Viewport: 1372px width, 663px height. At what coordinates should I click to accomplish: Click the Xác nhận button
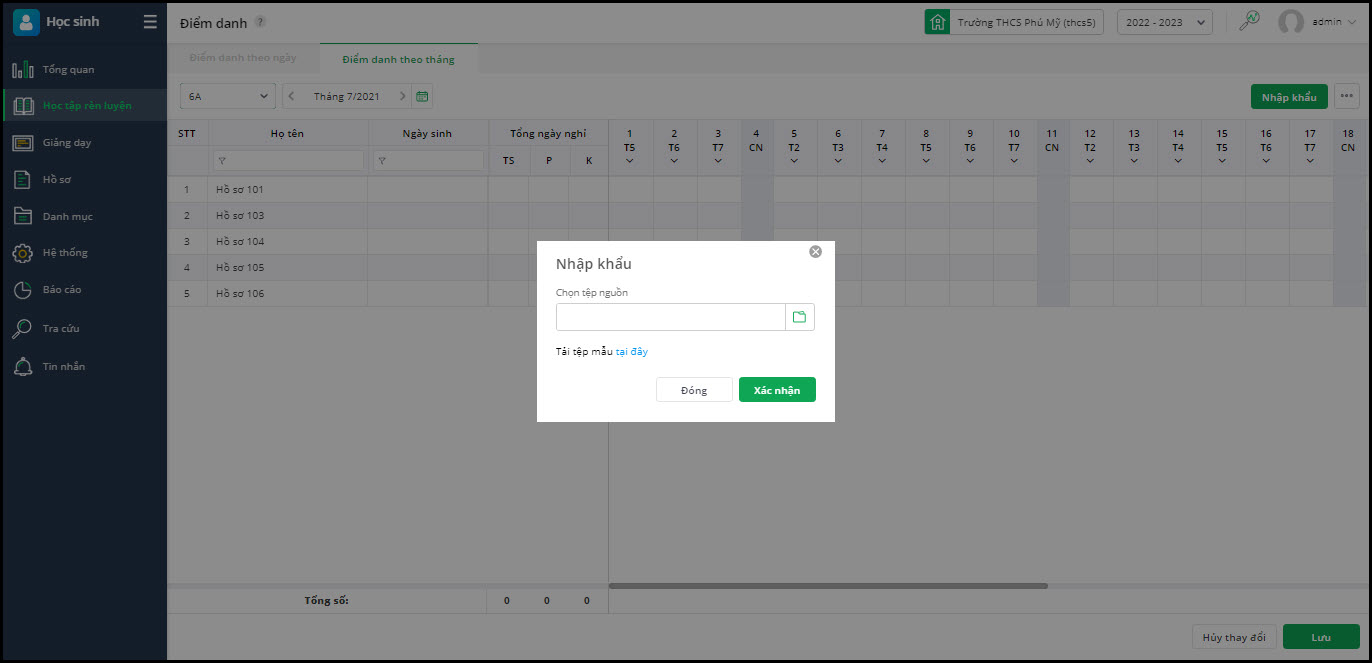777,390
